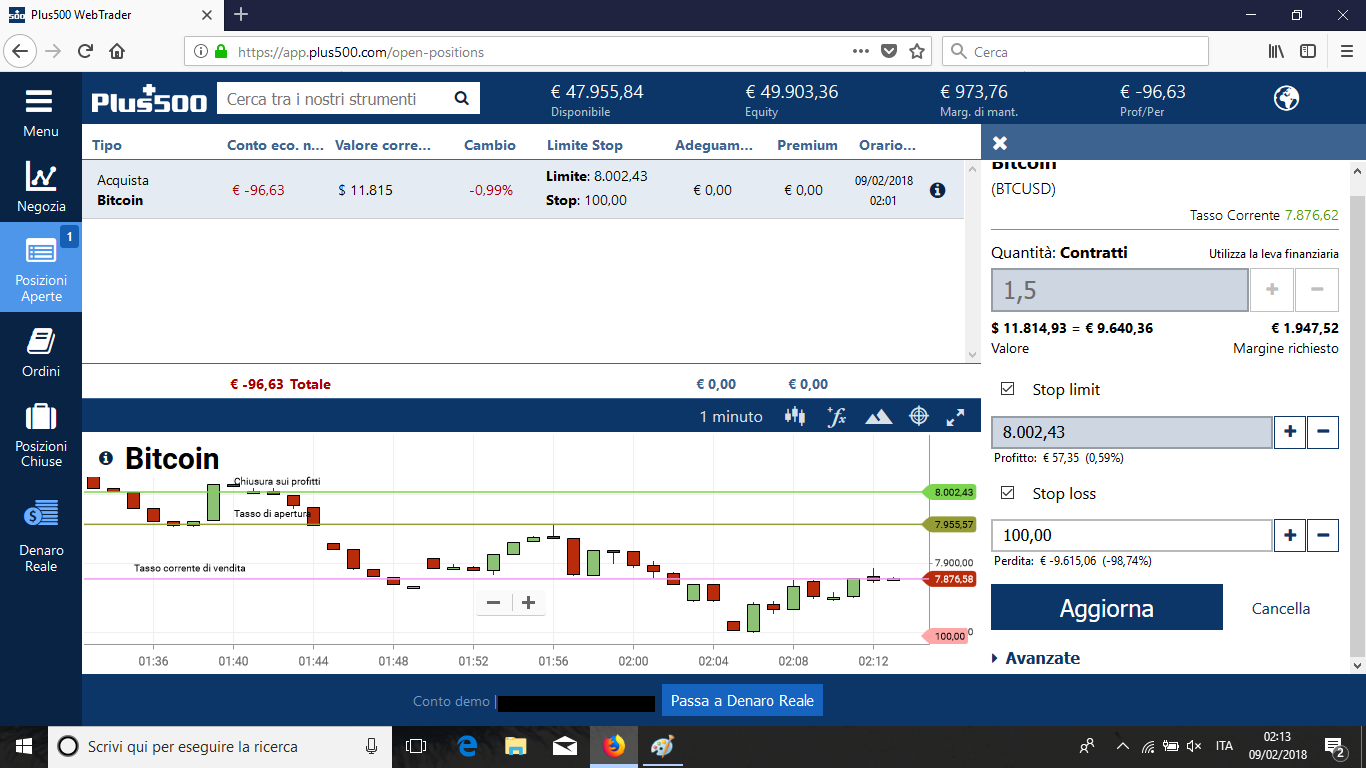Viewport: 1366px width, 768px height.
Task: Toggle the chart crosshair tool
Action: [918, 417]
